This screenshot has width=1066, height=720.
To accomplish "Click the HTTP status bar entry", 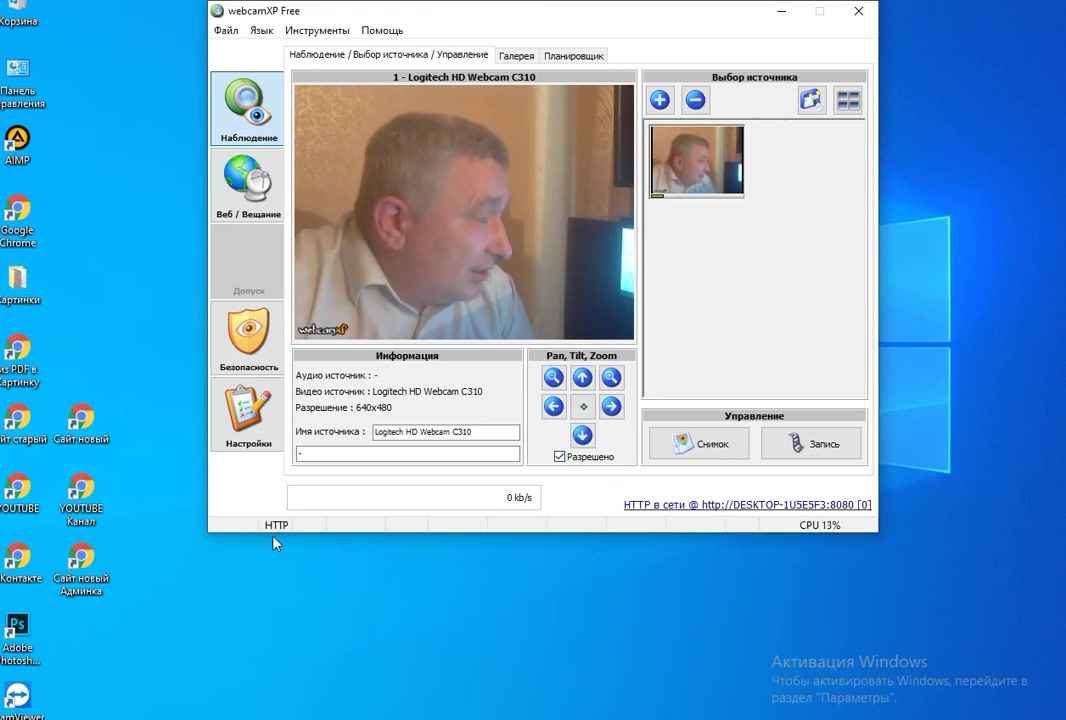I will point(276,525).
